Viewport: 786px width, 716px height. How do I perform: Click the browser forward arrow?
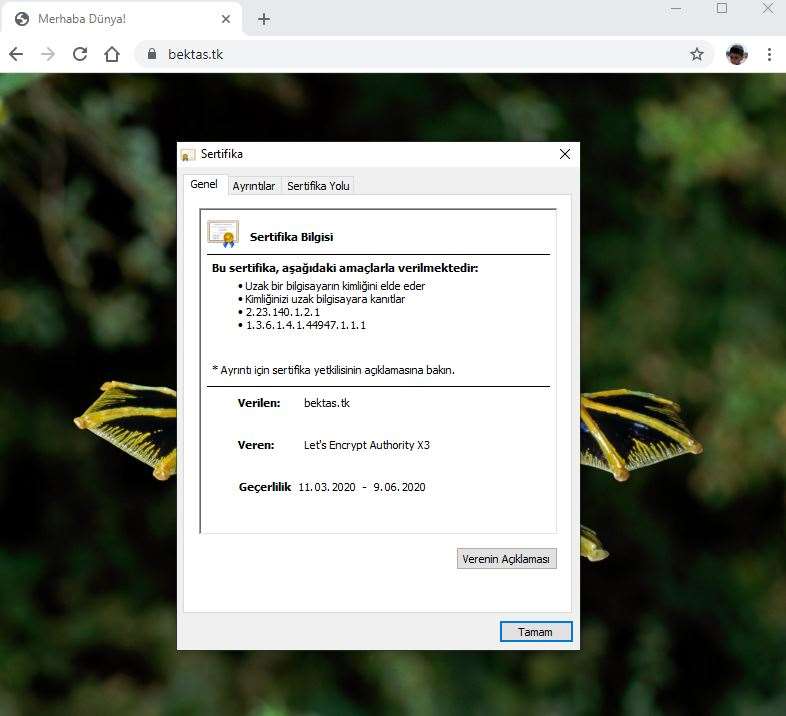coord(48,54)
